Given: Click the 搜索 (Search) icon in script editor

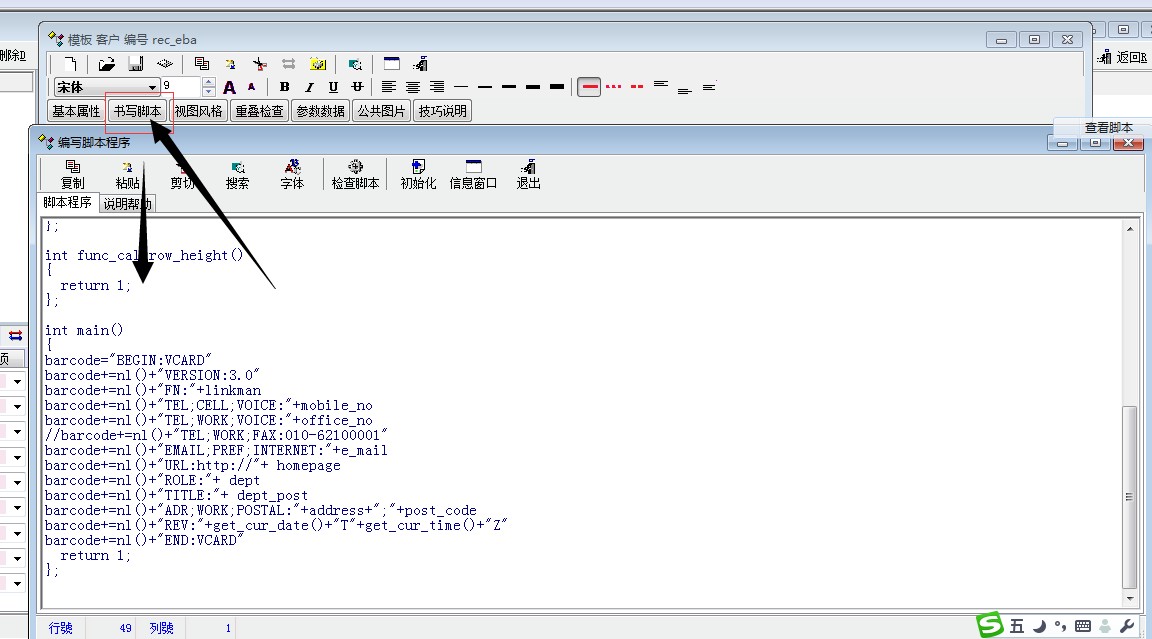Looking at the screenshot, I should pyautogui.click(x=237, y=174).
